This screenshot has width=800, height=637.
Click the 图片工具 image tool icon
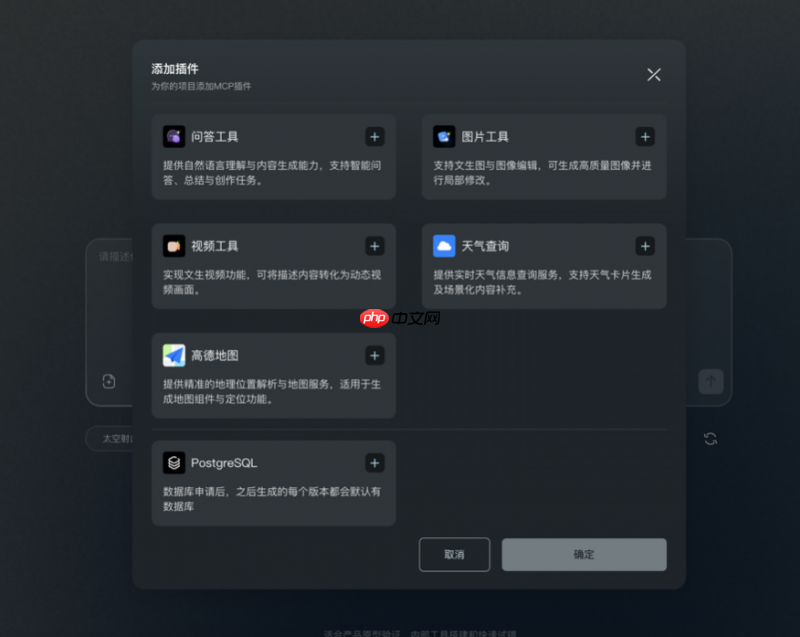tap(443, 136)
